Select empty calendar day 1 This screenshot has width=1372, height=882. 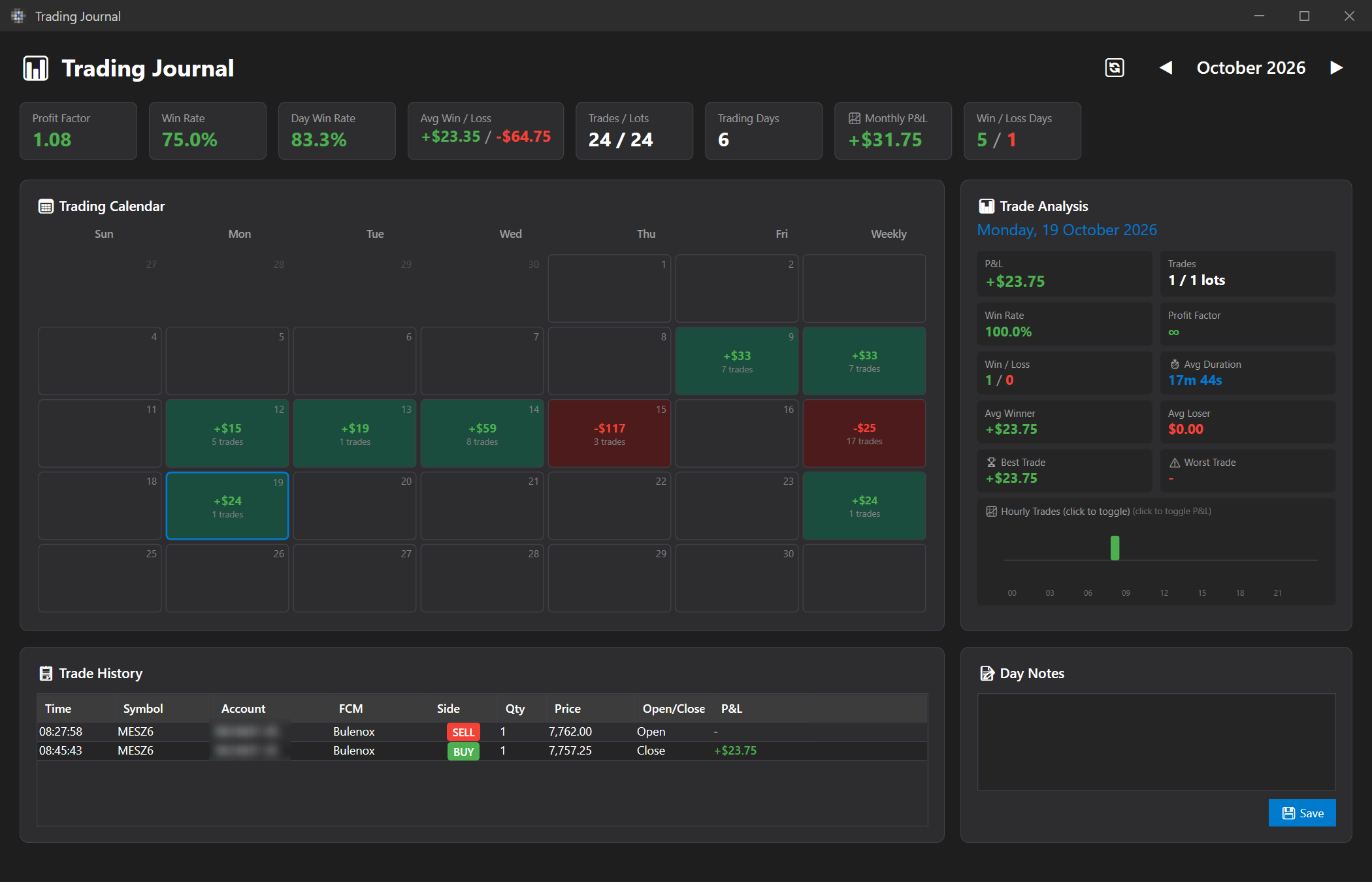coord(610,288)
